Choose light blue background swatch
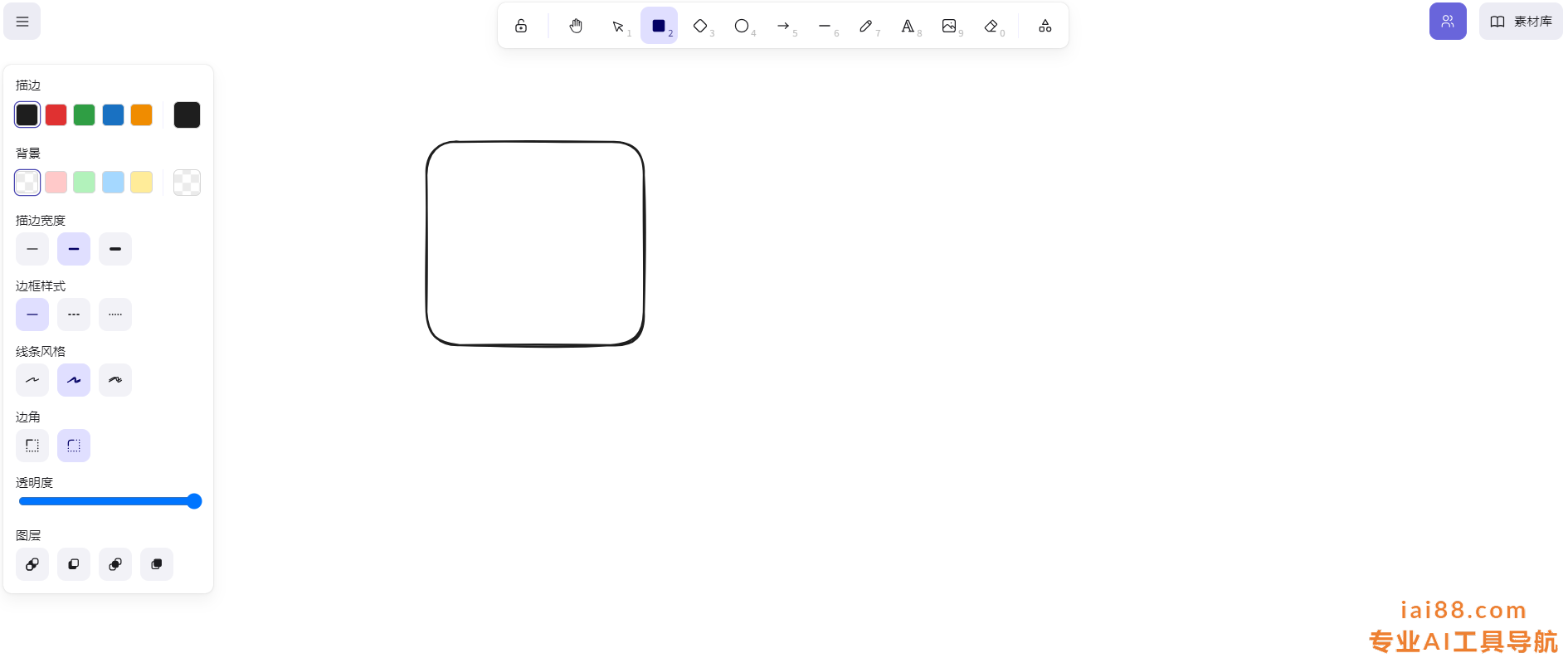The image size is (1568, 663). tap(113, 182)
